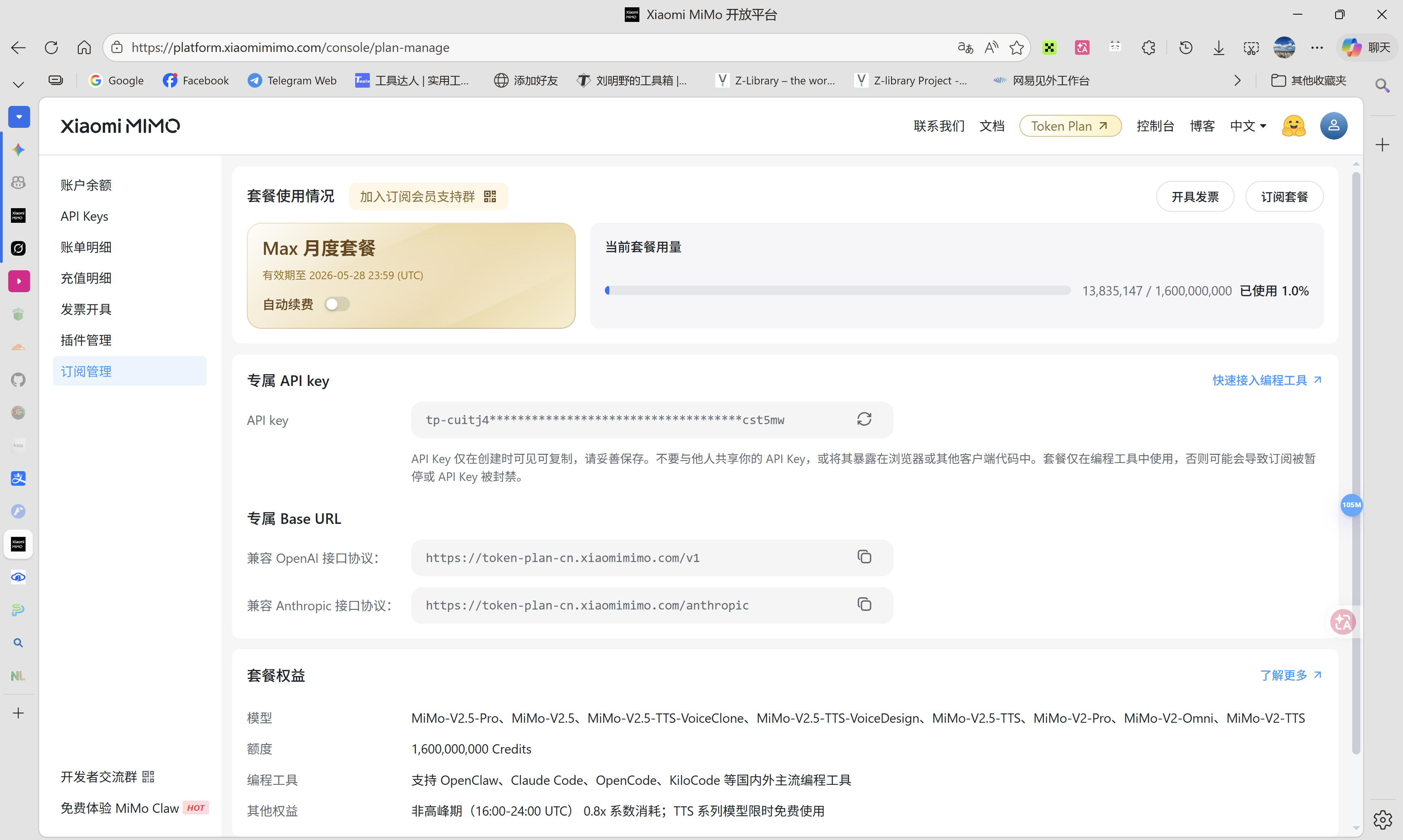Click the page vertical scrollbar
The height and width of the screenshot is (840, 1403).
click(x=1356, y=463)
